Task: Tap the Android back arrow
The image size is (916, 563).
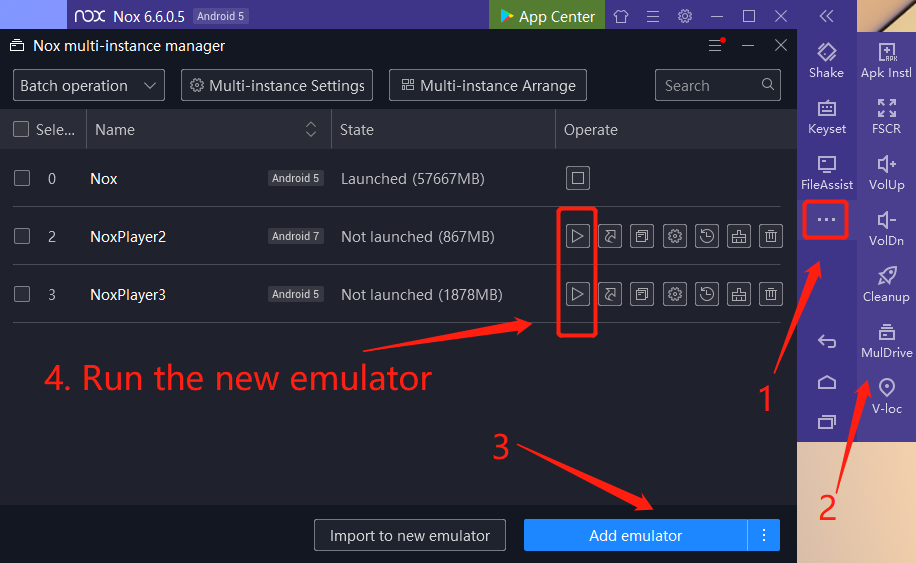Action: (x=827, y=341)
